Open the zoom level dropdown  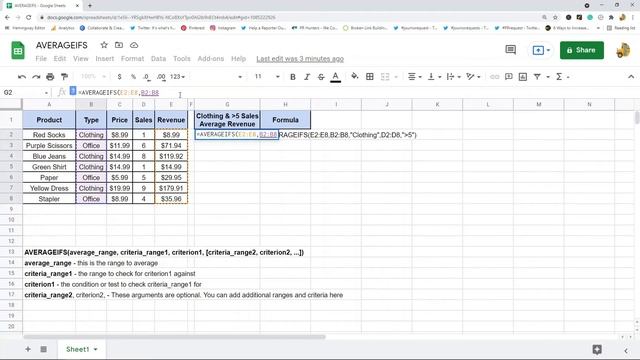coord(93,77)
